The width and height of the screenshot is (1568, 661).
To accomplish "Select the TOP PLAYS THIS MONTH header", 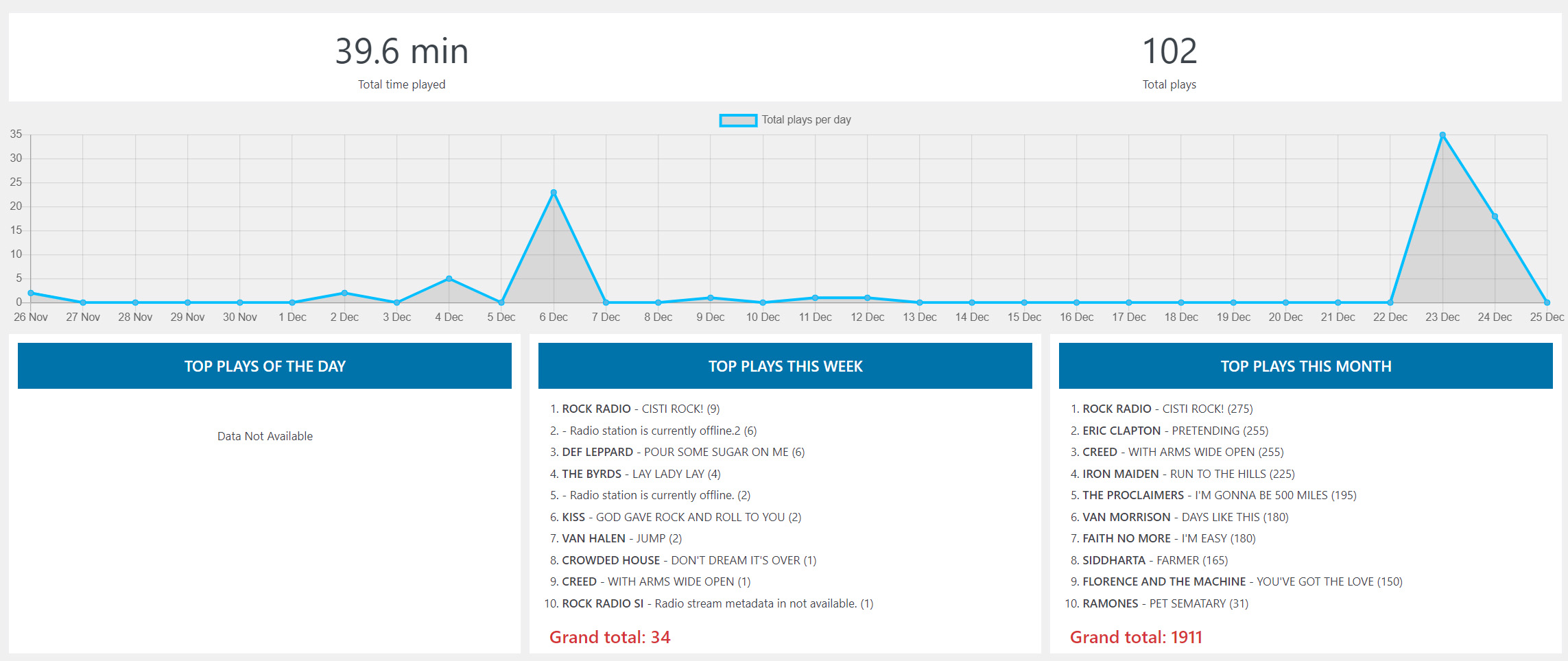I will pos(1306,366).
